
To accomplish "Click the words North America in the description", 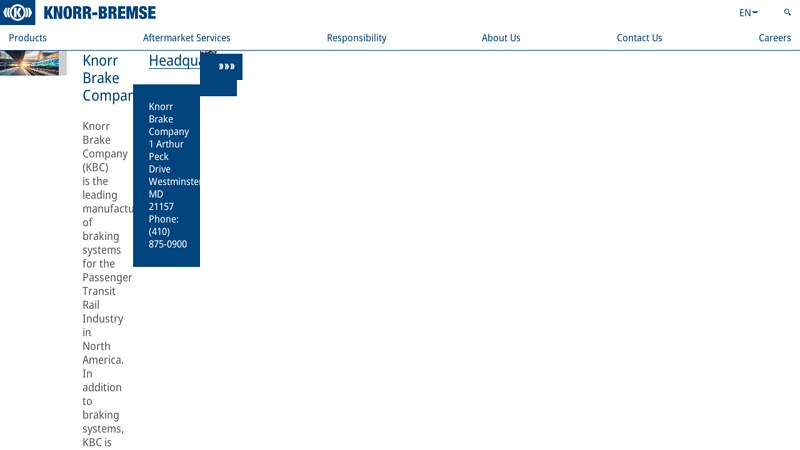I will [102, 353].
